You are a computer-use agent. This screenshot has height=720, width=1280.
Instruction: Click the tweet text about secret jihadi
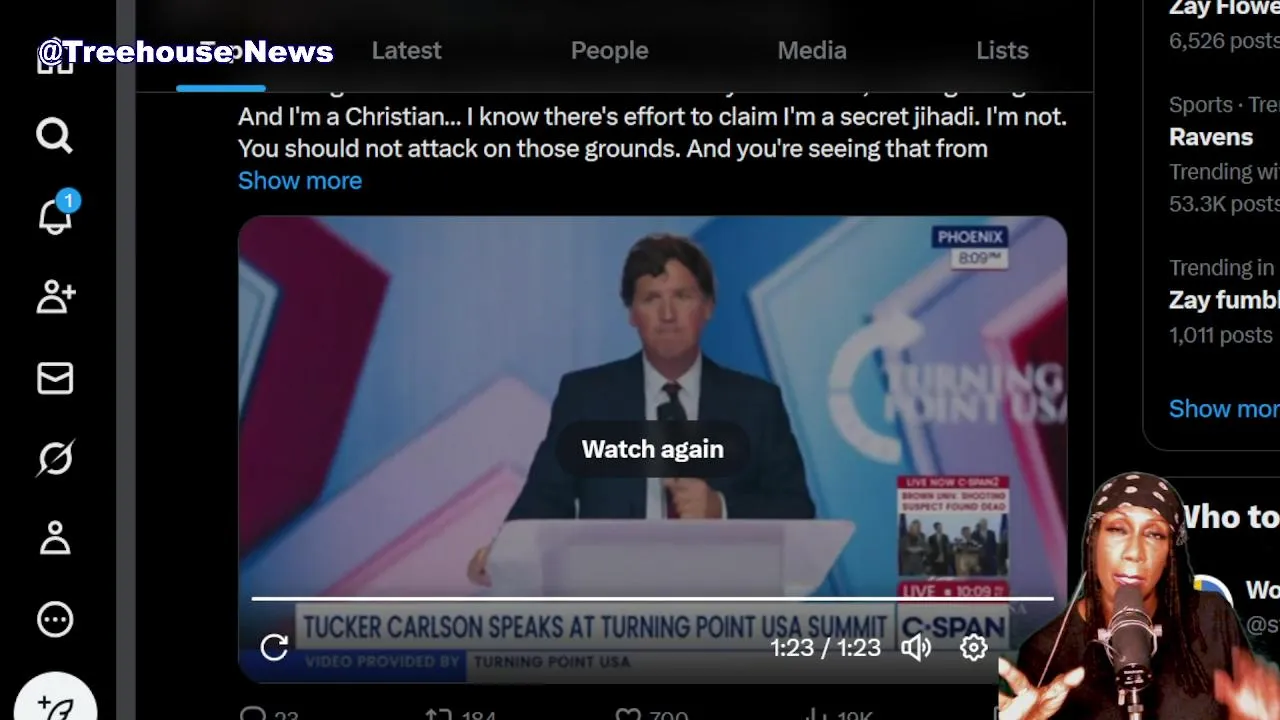[x=652, y=132]
